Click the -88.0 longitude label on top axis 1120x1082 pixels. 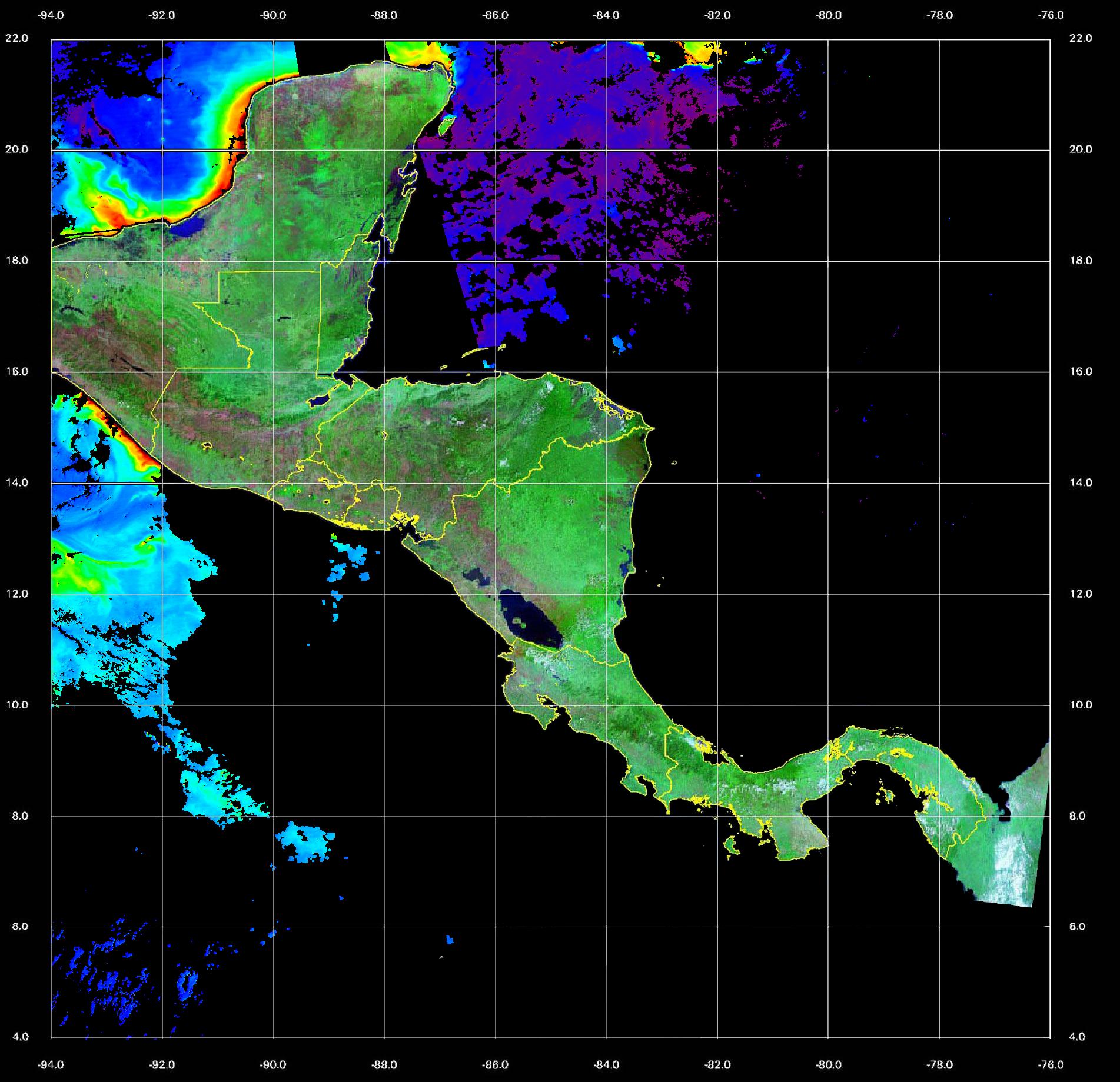coord(384,15)
